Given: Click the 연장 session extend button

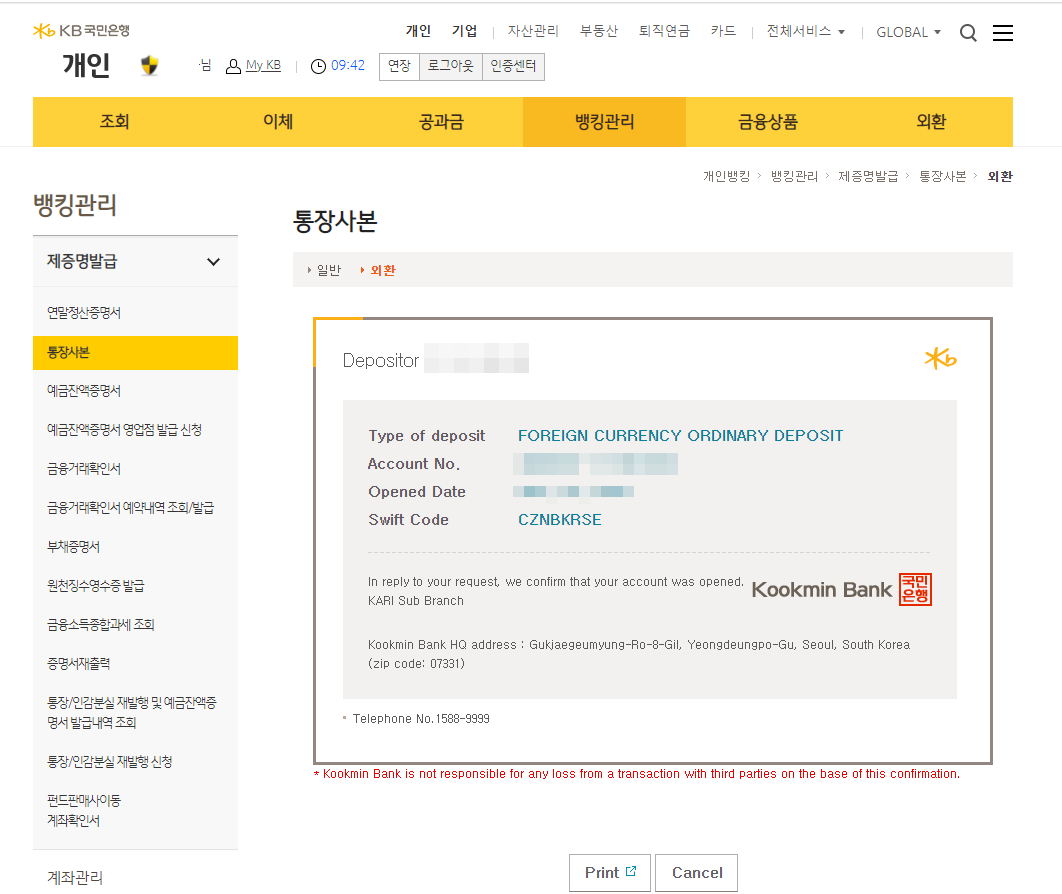Looking at the screenshot, I should tap(400, 66).
